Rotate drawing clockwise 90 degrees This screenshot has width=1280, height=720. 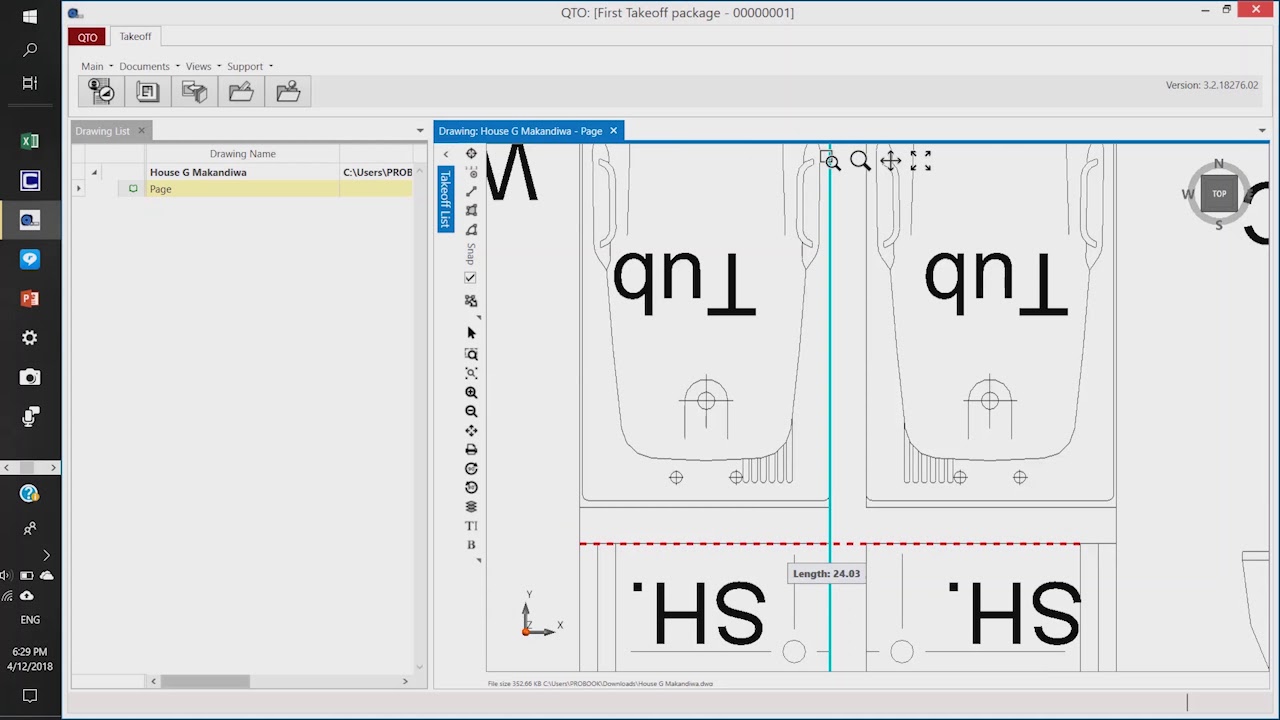pyautogui.click(x=471, y=469)
